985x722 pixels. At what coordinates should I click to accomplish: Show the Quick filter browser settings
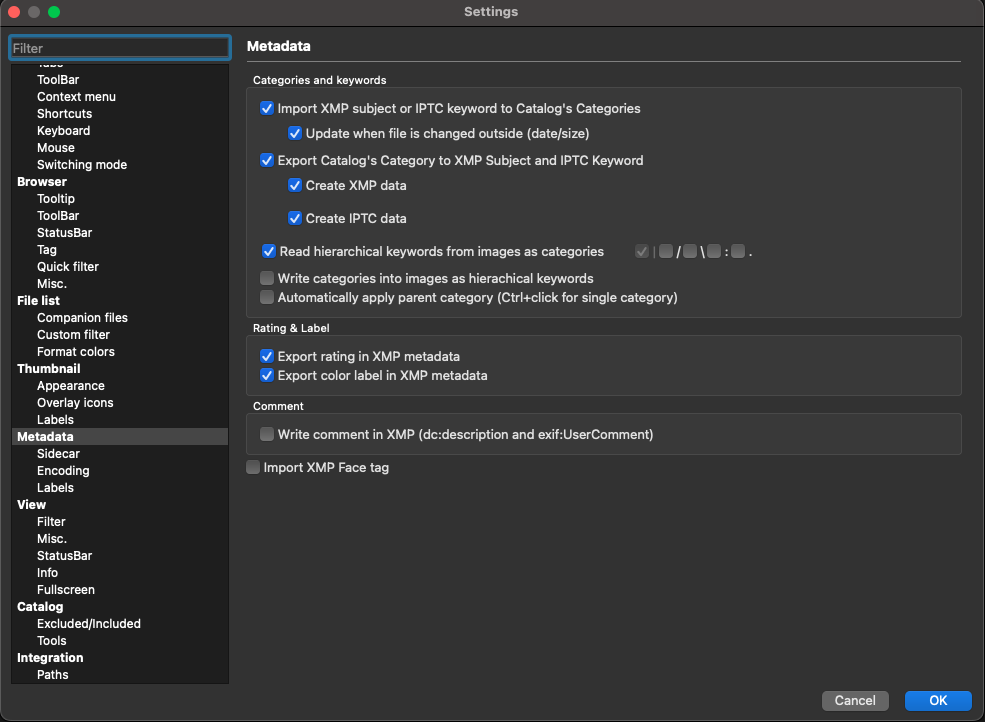tap(68, 267)
